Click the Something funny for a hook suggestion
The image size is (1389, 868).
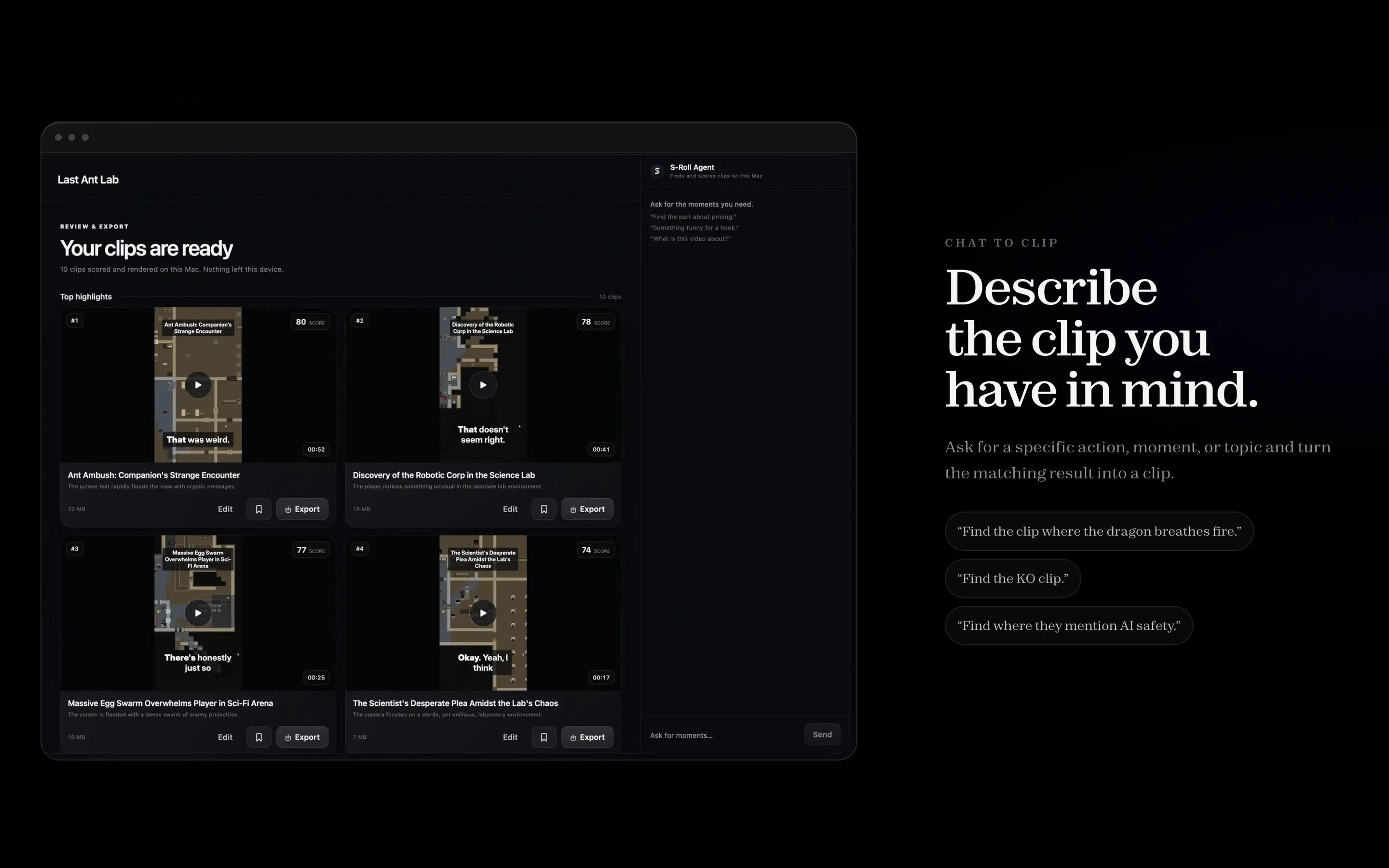point(694,228)
